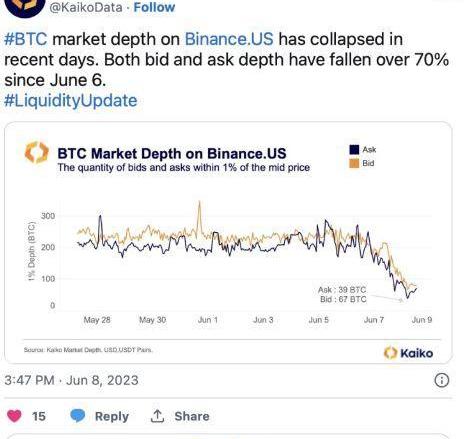This screenshot has width=464, height=439.
Task: Follow the KaikoData account
Action: 154,7
